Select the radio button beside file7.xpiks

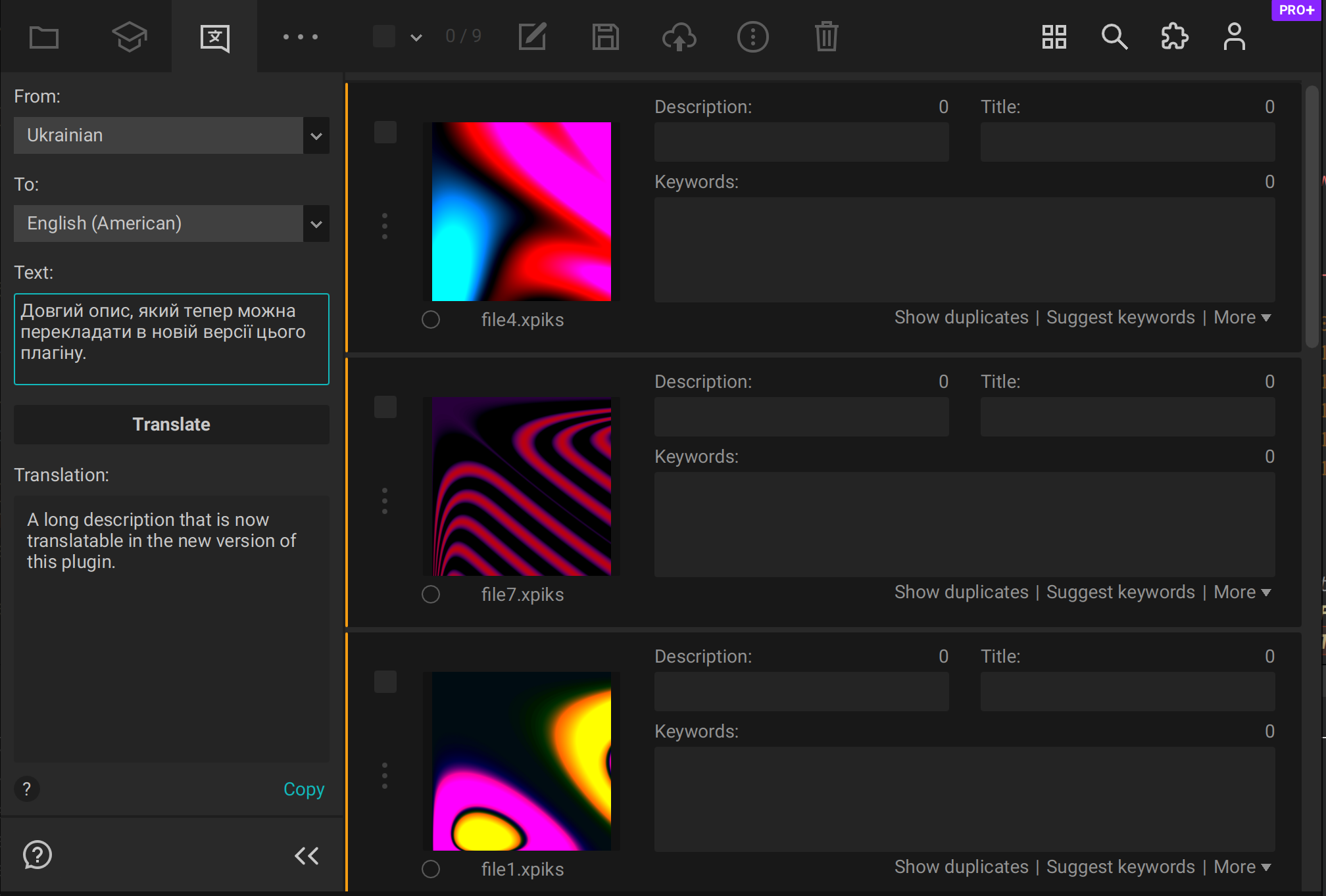431,594
